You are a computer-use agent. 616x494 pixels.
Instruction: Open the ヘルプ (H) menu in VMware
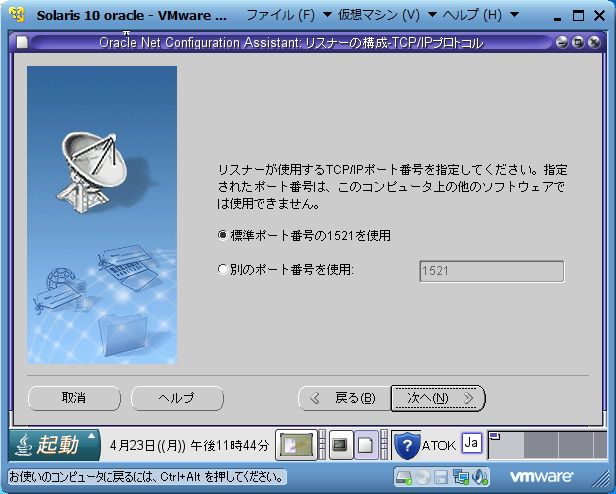click(472, 15)
